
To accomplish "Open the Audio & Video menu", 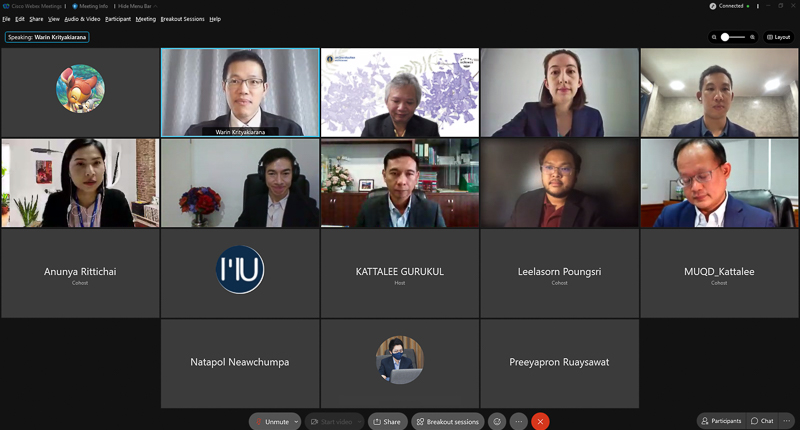I will [x=82, y=19].
